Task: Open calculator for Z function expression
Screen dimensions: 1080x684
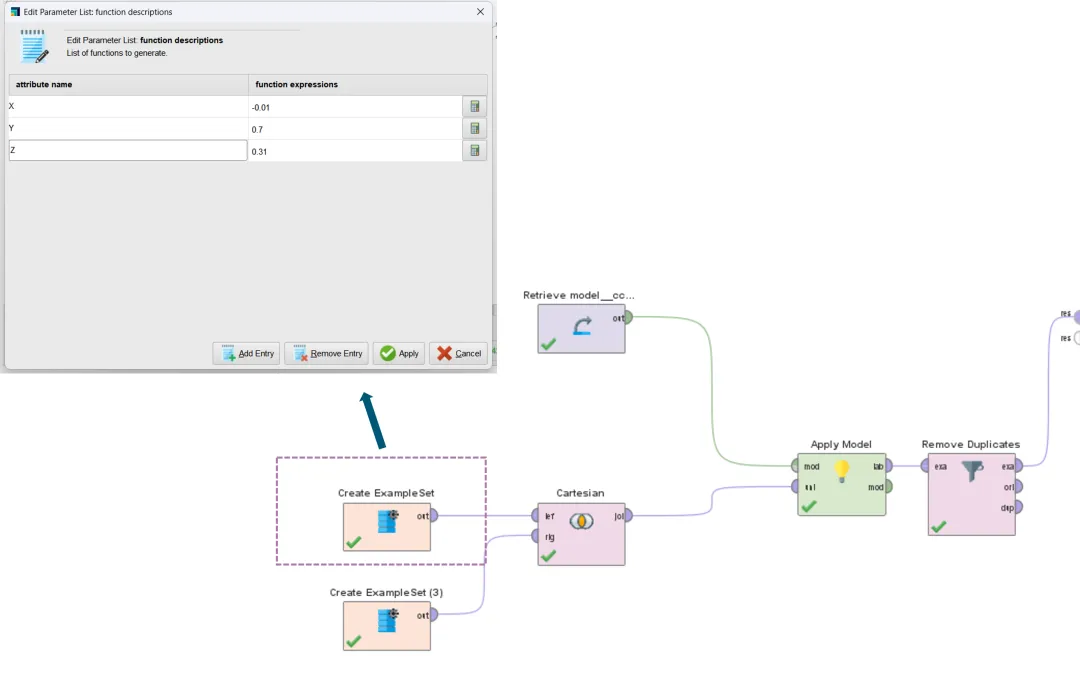Action: [x=475, y=151]
